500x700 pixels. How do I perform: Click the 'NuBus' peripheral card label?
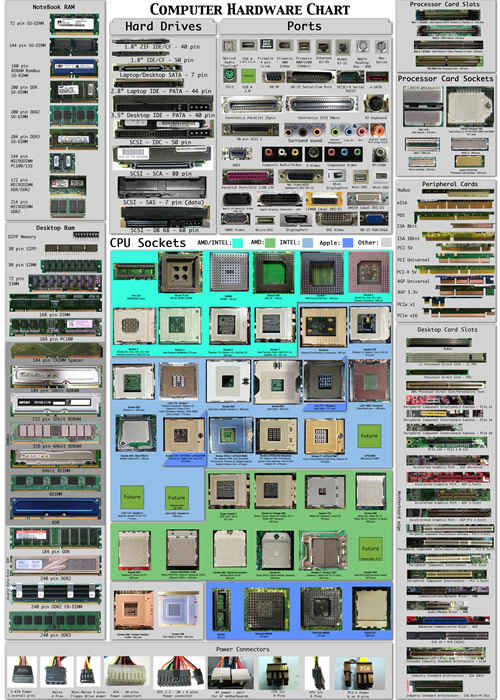[x=403, y=190]
